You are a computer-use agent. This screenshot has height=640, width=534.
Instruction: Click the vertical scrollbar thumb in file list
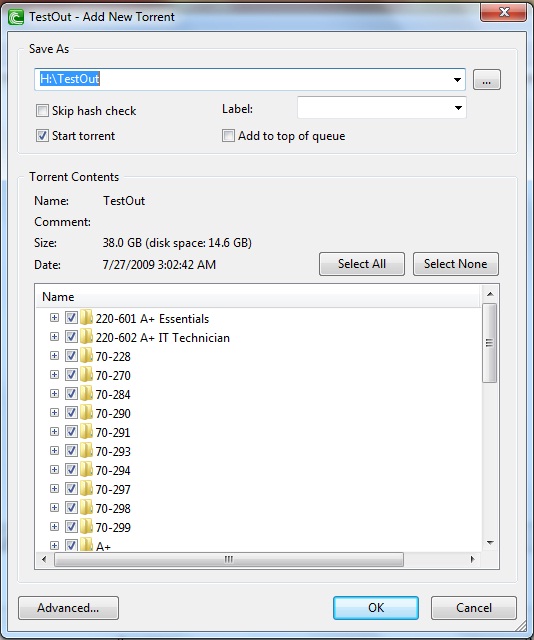(x=490, y=343)
